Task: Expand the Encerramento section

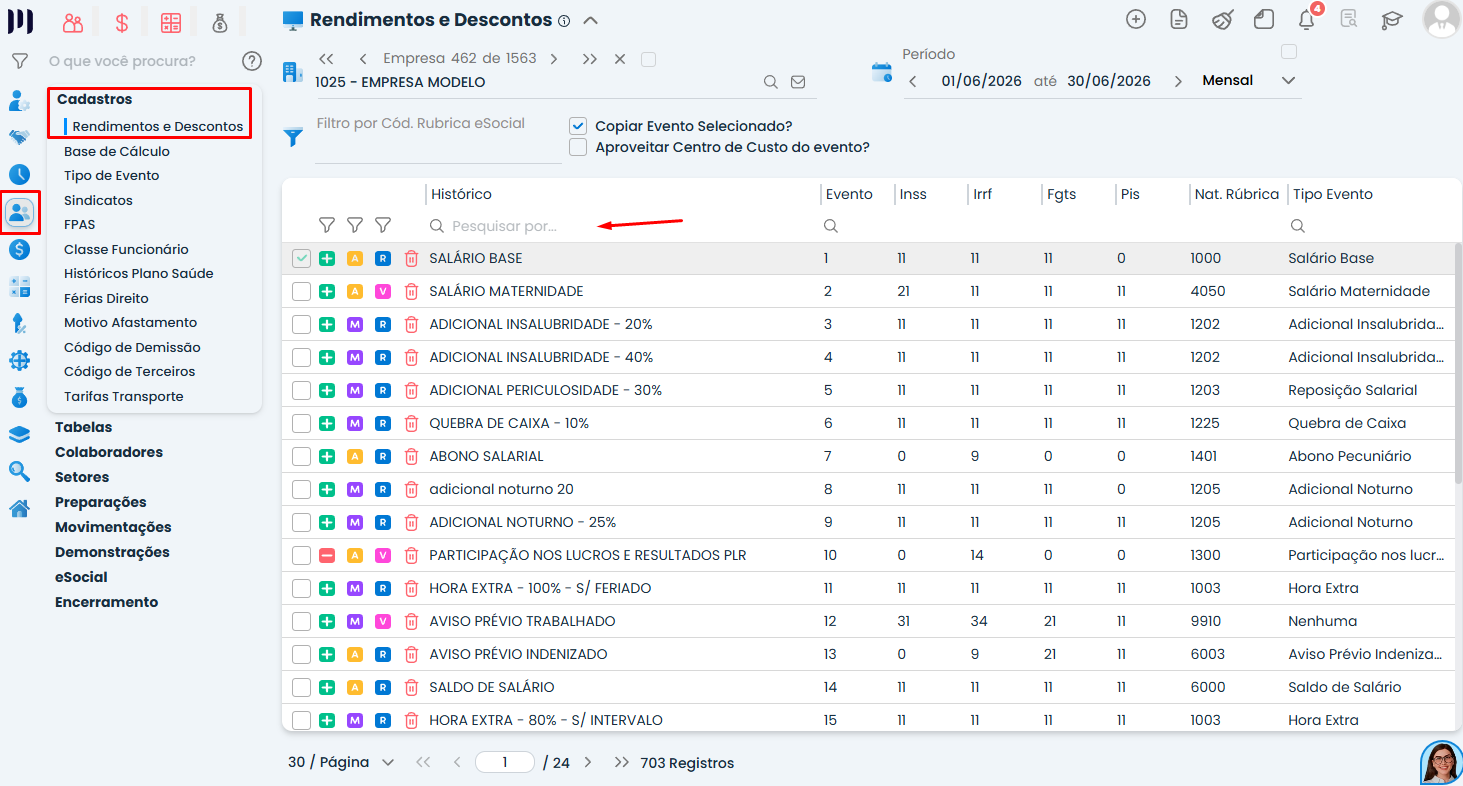Action: point(107,602)
